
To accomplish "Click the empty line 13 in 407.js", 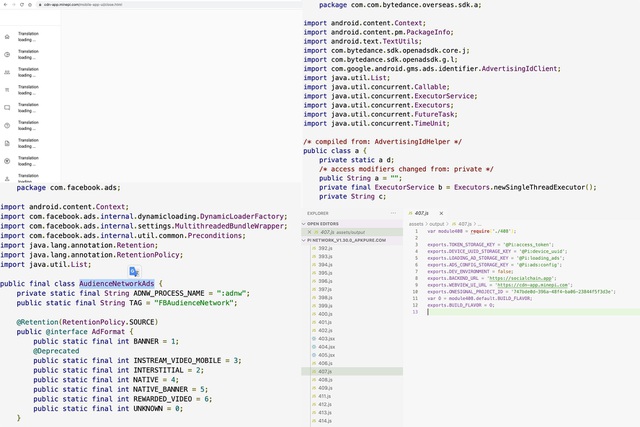I will click(533, 312).
